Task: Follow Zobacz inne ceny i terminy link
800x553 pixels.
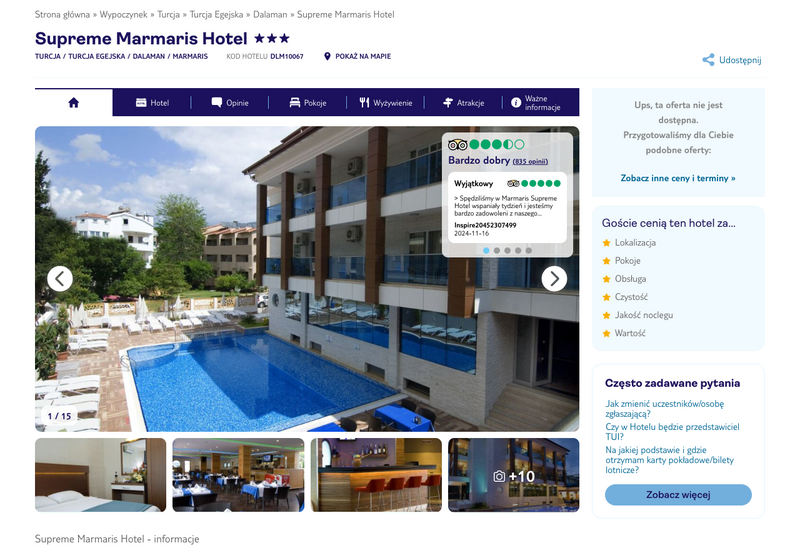Action: pyautogui.click(x=678, y=178)
